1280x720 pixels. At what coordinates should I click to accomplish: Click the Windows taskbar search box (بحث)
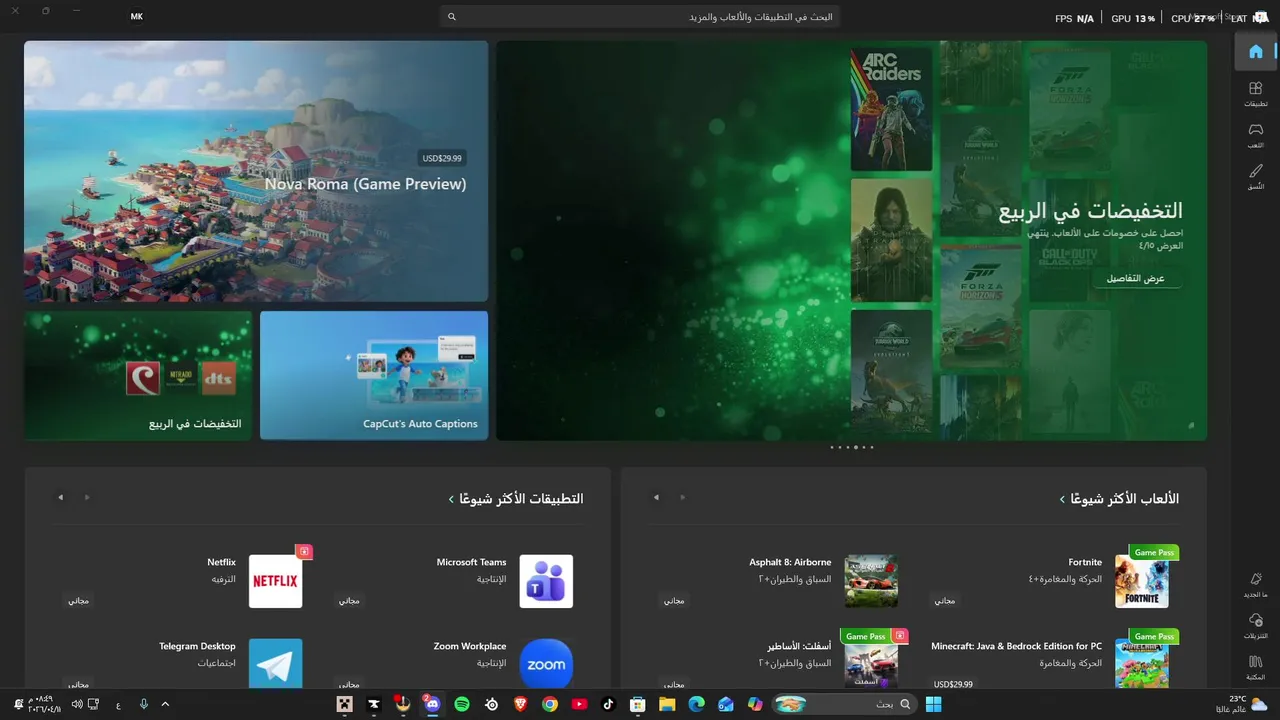(845, 704)
